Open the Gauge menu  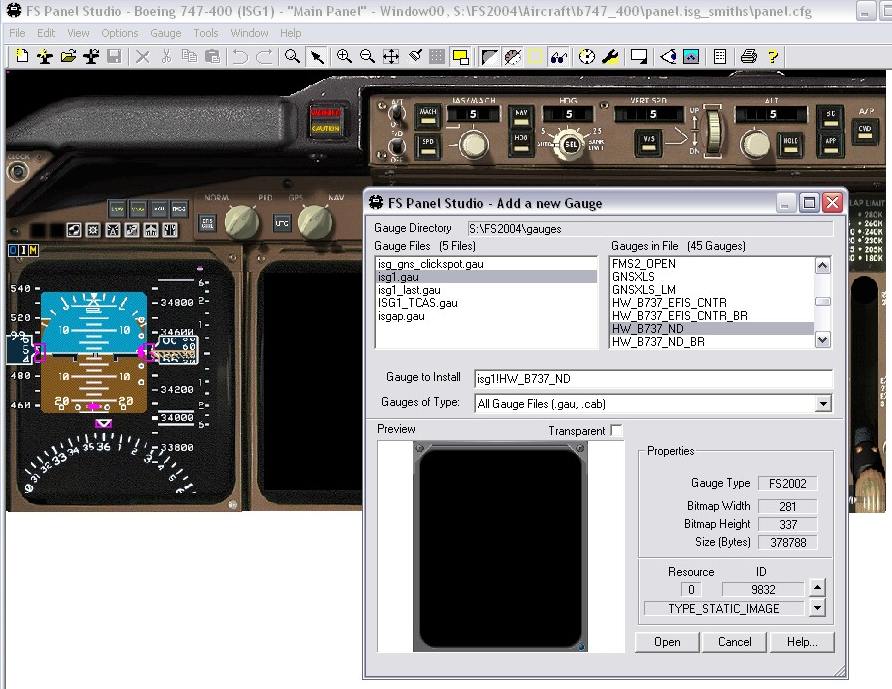[x=166, y=33]
